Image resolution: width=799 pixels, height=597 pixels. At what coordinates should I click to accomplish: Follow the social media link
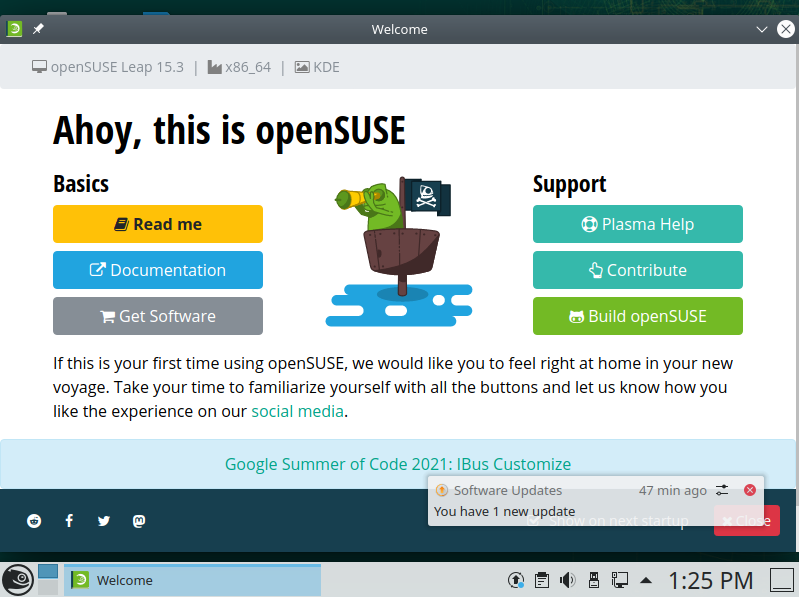click(298, 411)
